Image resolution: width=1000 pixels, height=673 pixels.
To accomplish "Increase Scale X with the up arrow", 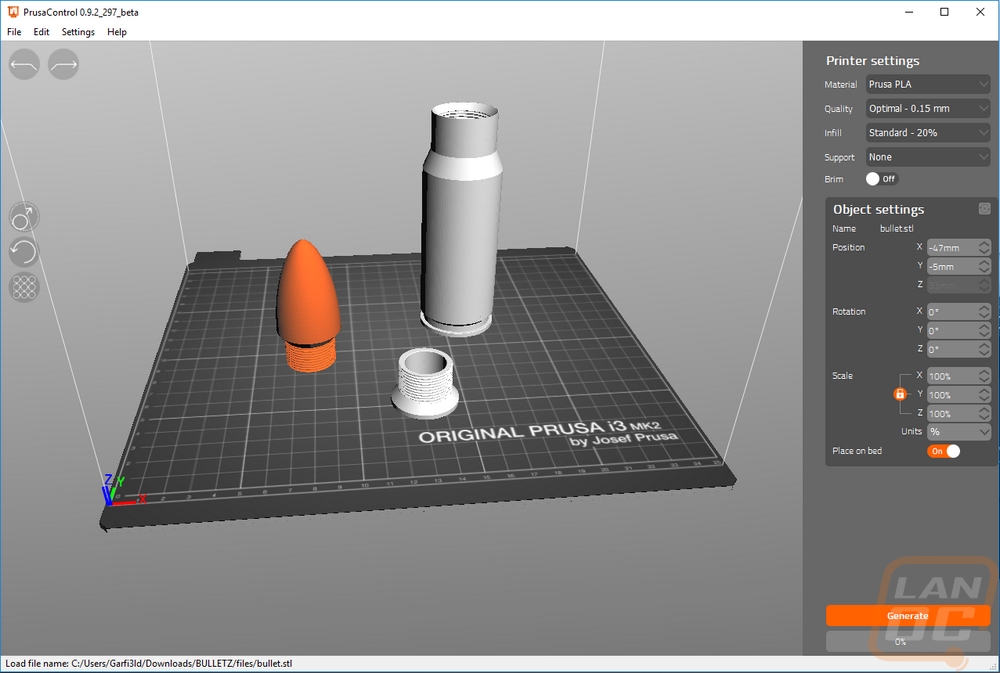I will tap(984, 372).
